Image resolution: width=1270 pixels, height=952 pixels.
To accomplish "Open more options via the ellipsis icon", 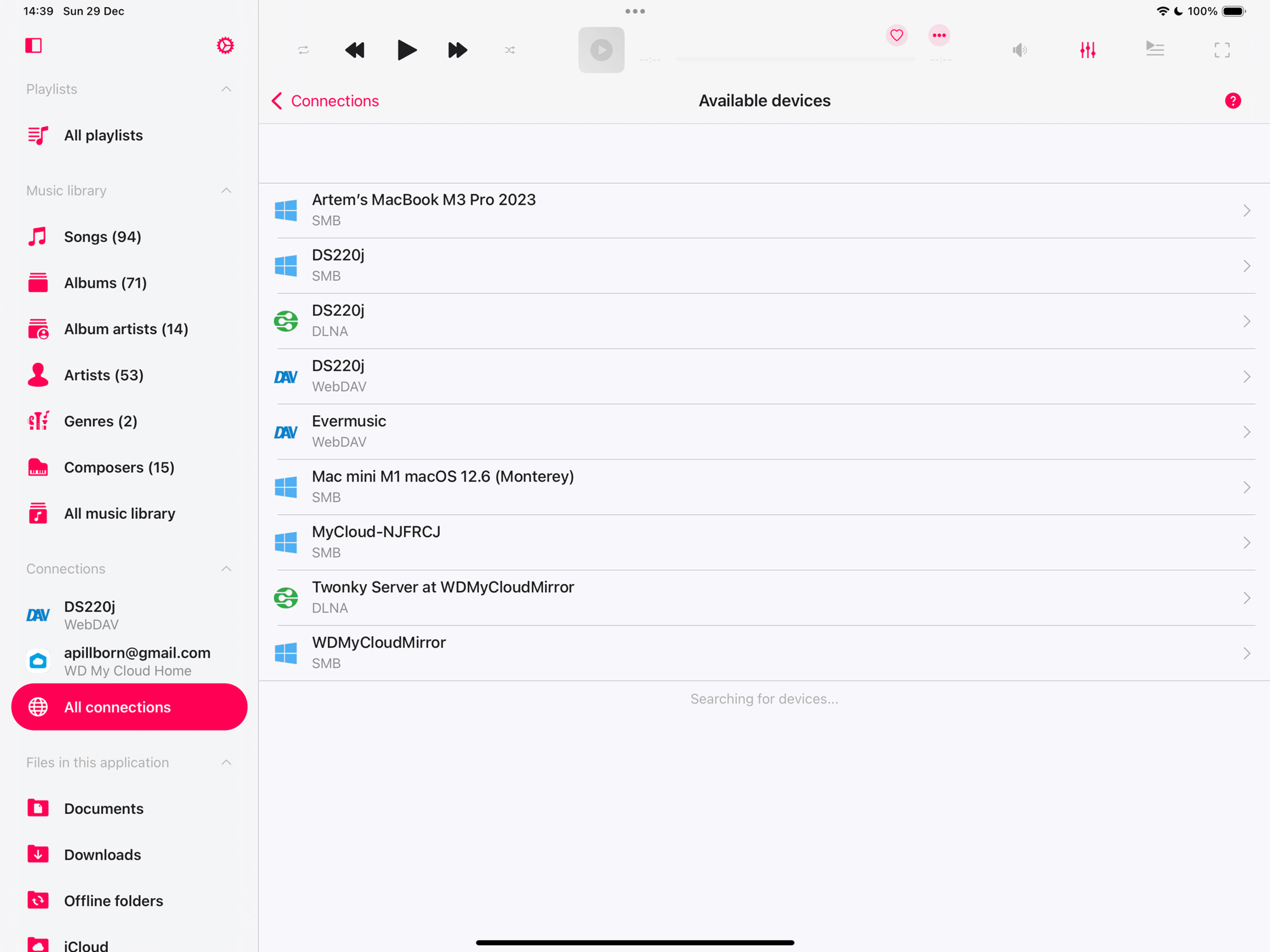I will coord(939,35).
